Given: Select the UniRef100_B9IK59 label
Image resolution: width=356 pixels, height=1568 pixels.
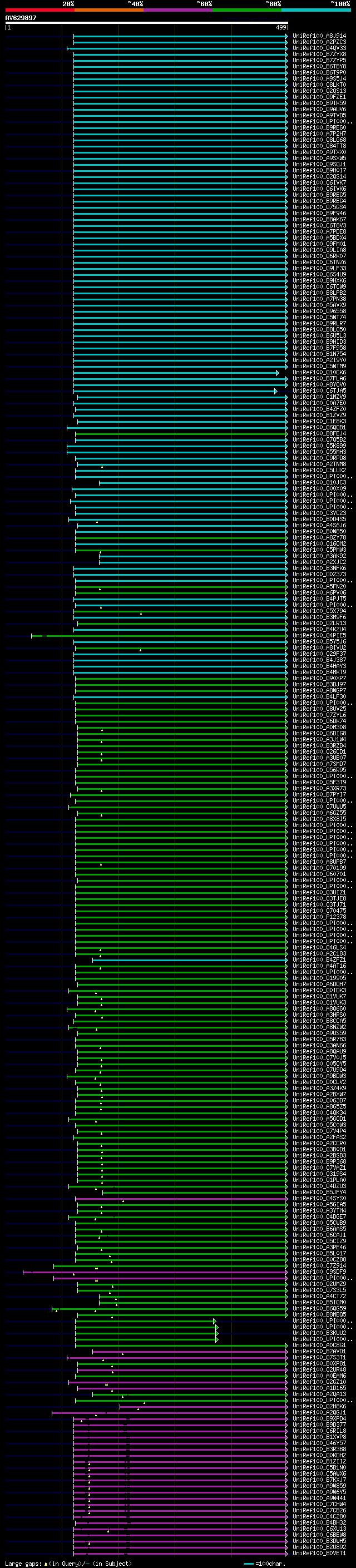Looking at the screenshot, I should [319, 103].
